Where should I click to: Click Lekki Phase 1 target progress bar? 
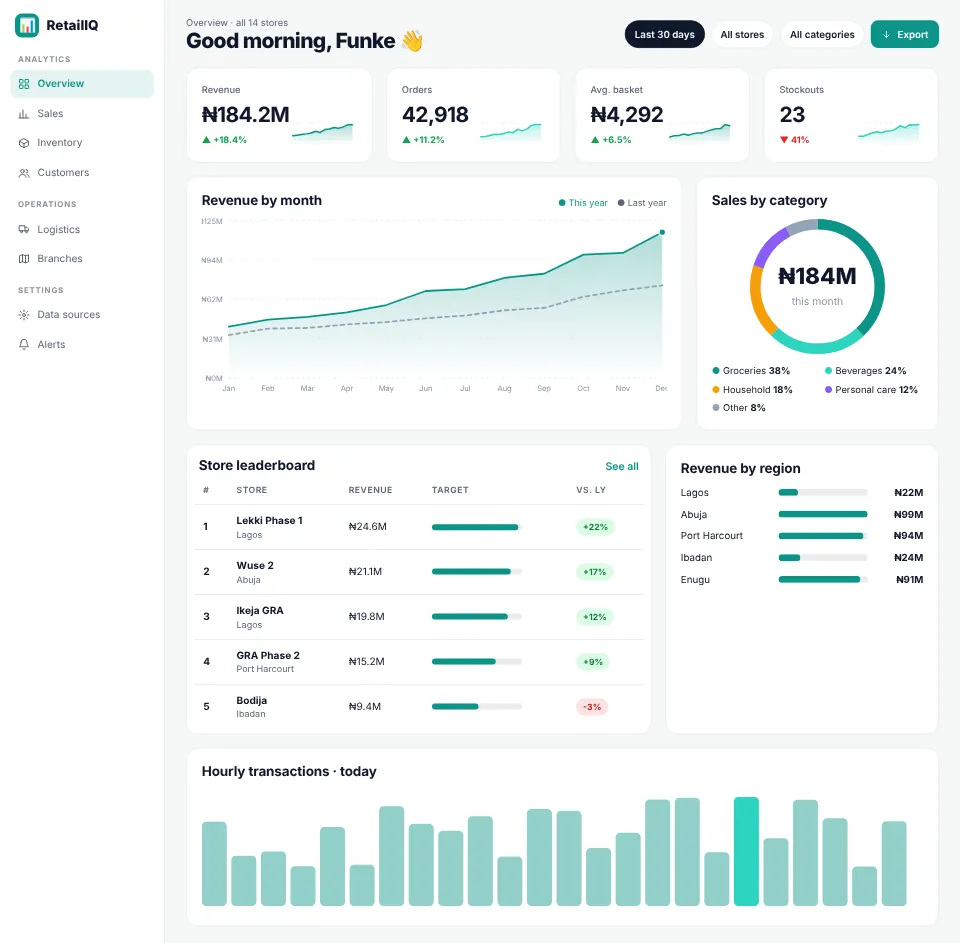[476, 527]
